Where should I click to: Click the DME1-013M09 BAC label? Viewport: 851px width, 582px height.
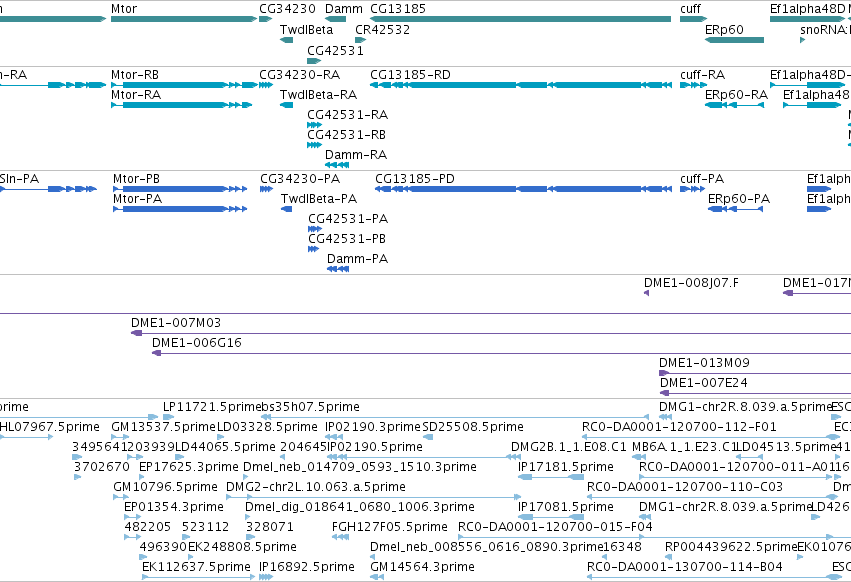point(704,363)
